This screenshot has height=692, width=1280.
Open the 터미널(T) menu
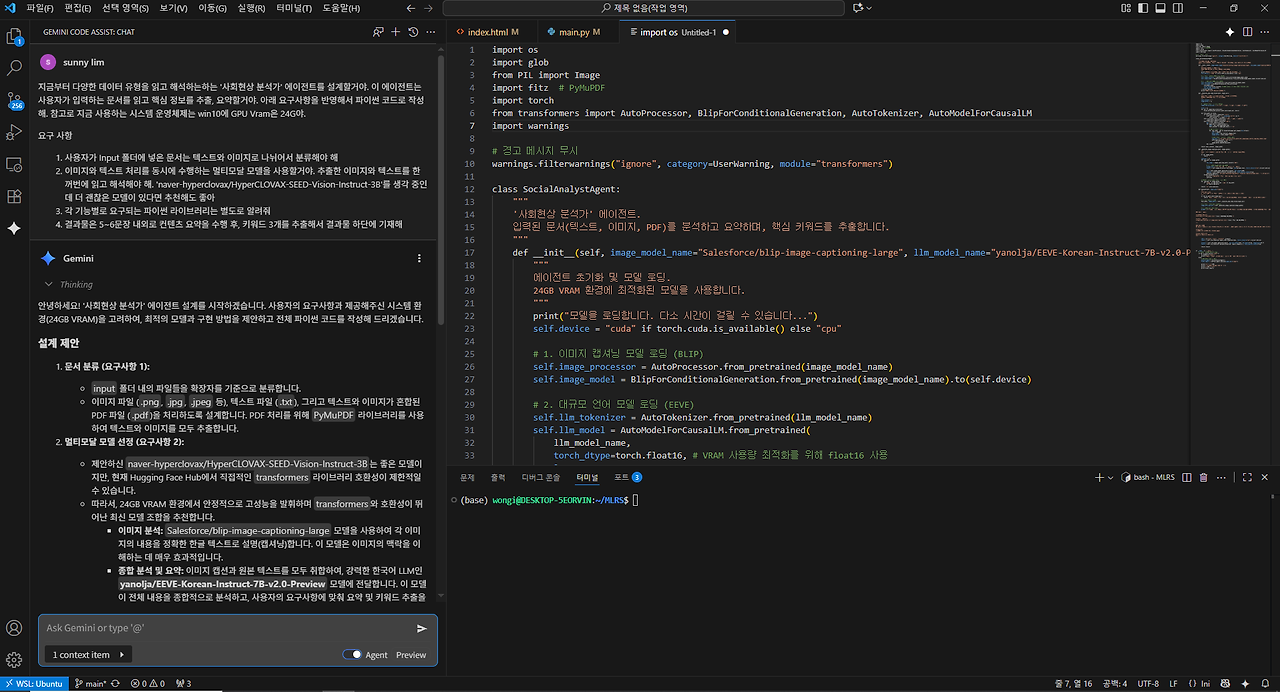tap(294, 8)
